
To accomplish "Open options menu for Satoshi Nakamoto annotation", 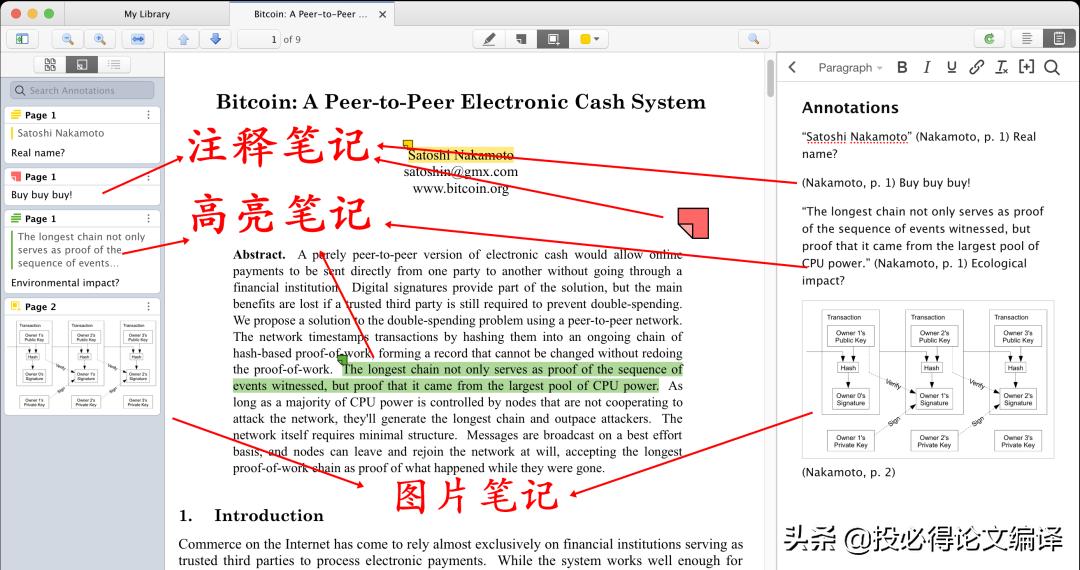I will 149,115.
